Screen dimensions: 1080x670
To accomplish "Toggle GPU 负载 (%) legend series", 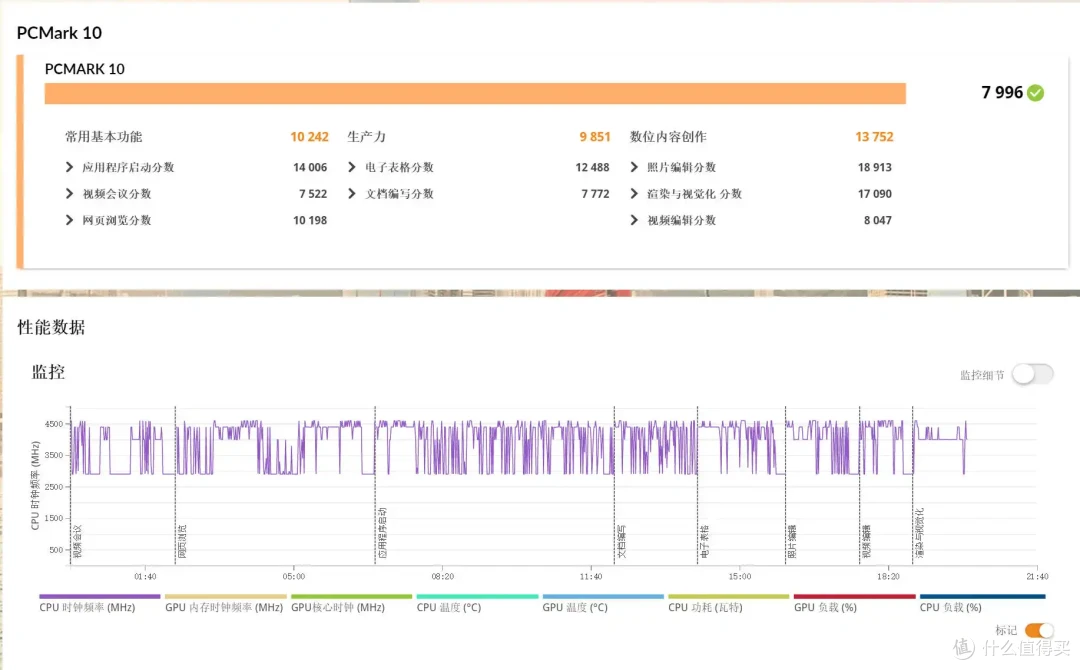I will point(854,603).
